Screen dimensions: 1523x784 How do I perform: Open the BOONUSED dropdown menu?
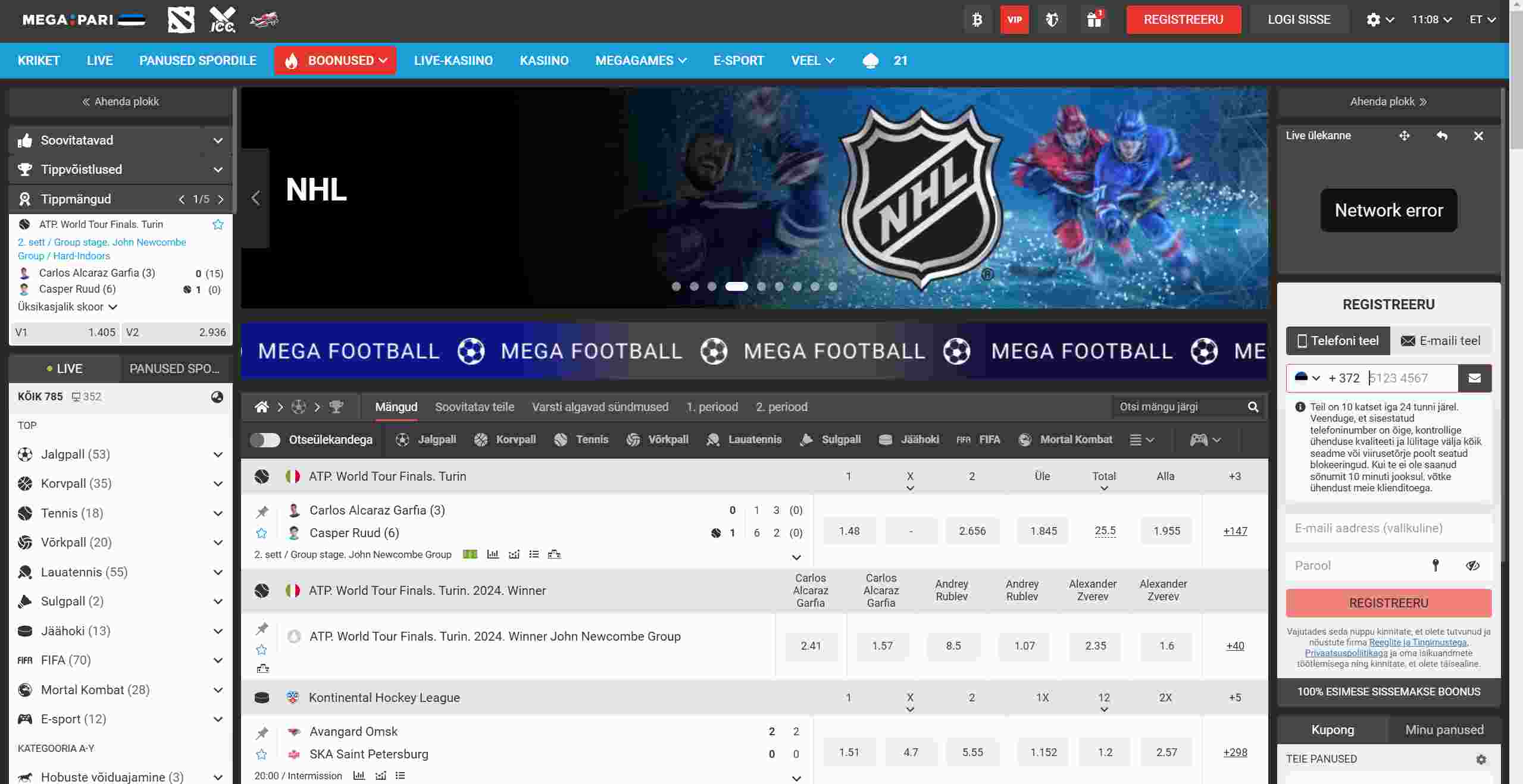click(x=335, y=61)
